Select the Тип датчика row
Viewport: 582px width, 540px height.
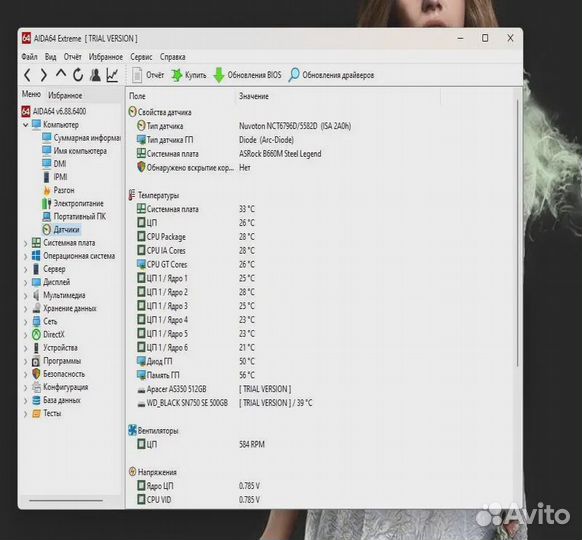[x=243, y=126]
